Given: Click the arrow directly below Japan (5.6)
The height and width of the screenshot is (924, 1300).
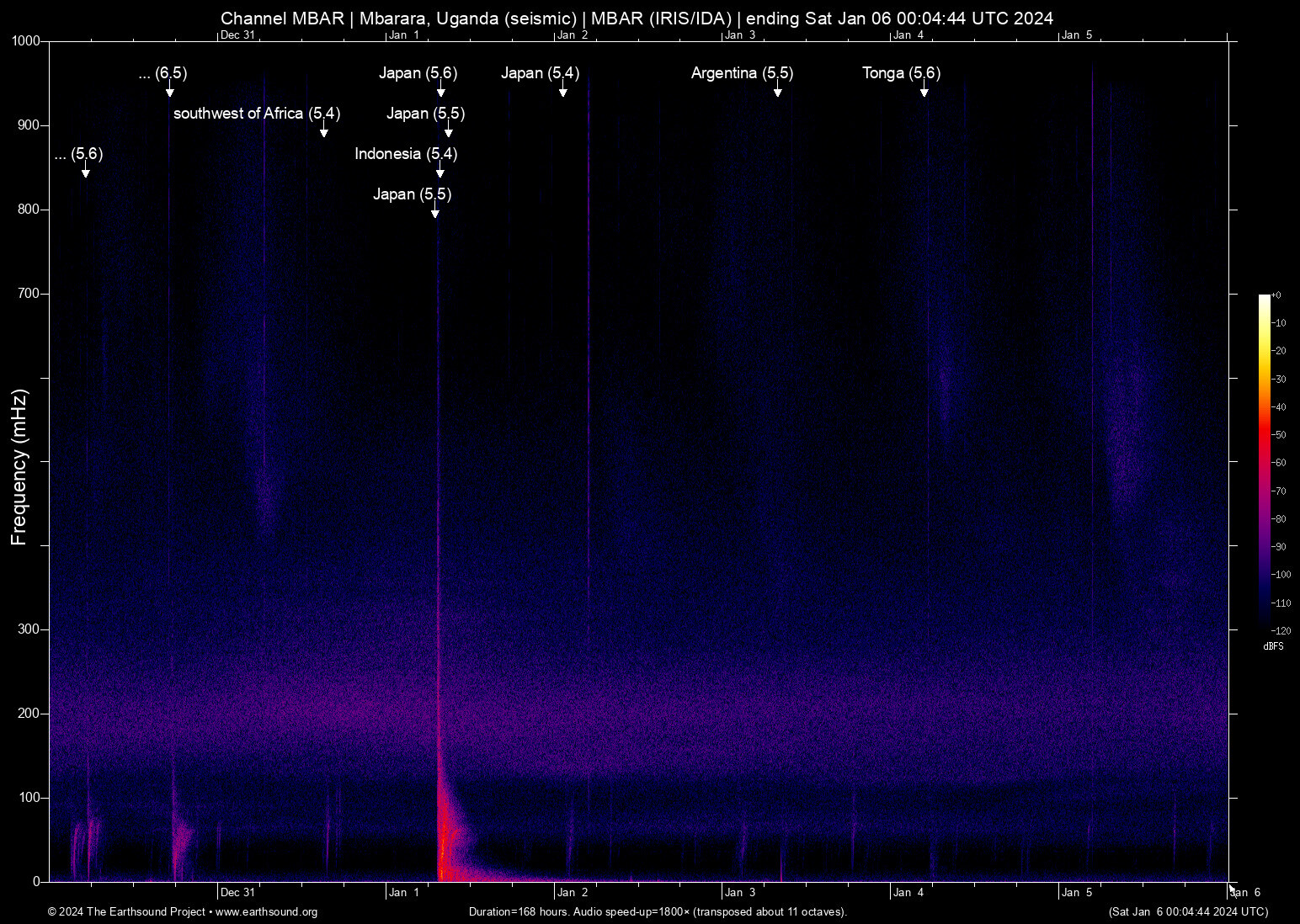Looking at the screenshot, I should (440, 89).
